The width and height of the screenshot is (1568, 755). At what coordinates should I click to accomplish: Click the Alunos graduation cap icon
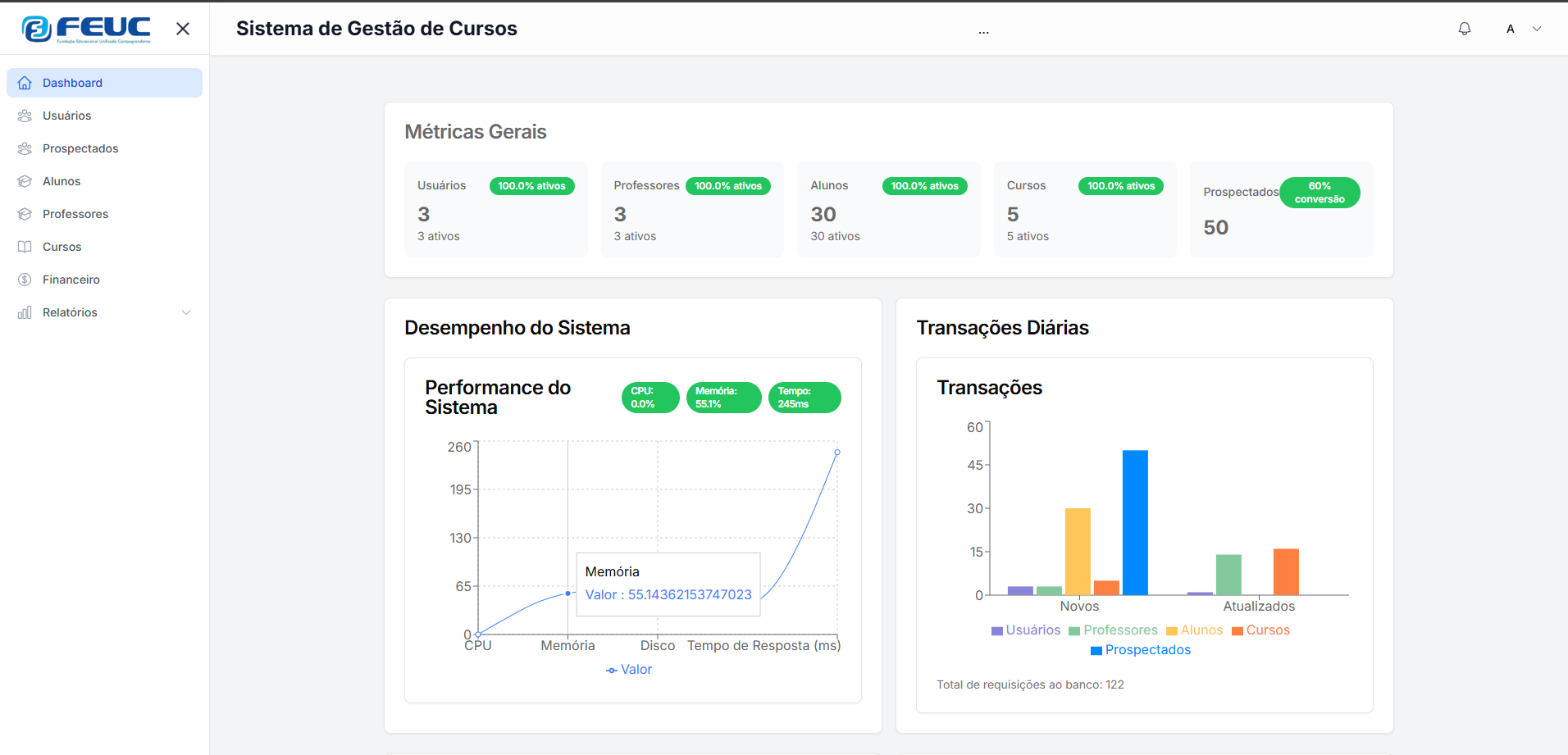point(25,181)
